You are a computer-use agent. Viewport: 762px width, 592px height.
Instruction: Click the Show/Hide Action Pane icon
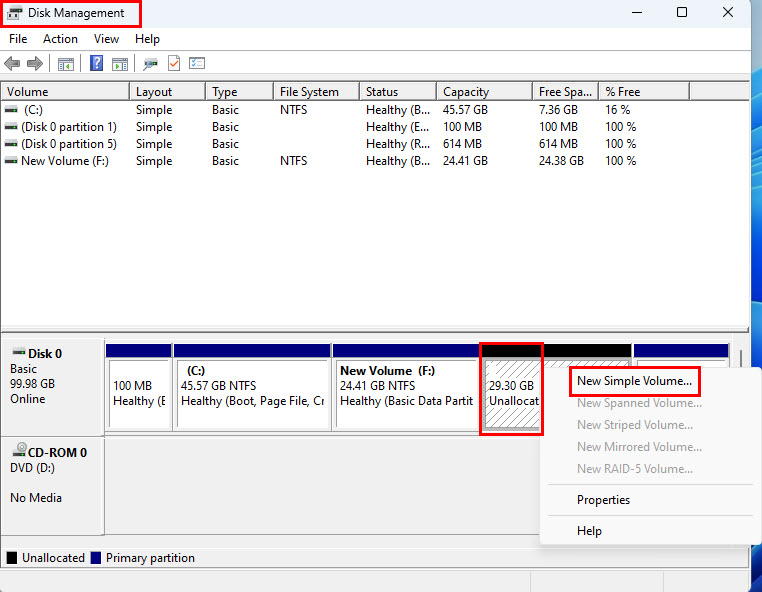pyautogui.click(x=120, y=64)
